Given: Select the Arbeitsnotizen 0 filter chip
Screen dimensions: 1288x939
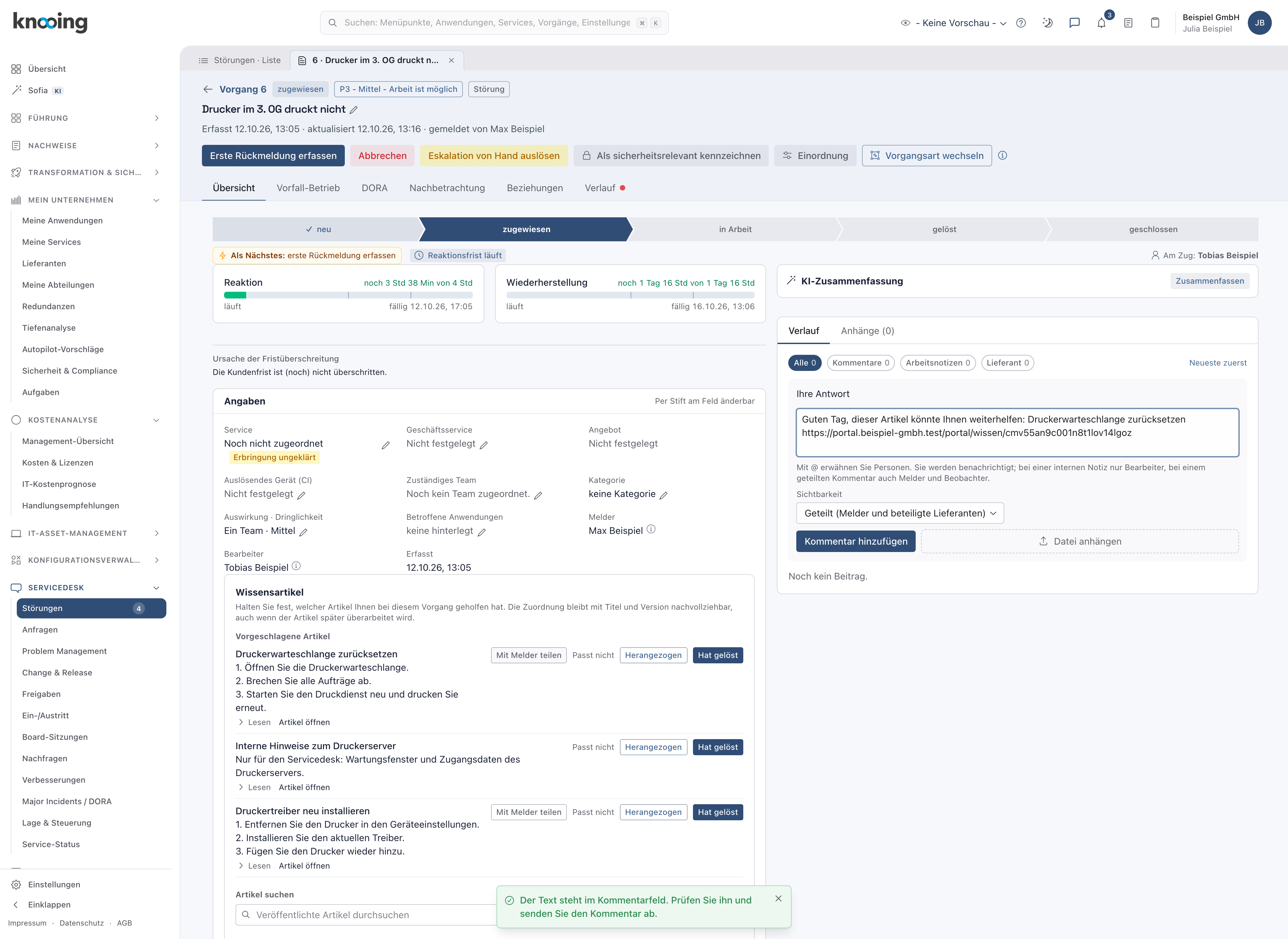Looking at the screenshot, I should point(938,363).
